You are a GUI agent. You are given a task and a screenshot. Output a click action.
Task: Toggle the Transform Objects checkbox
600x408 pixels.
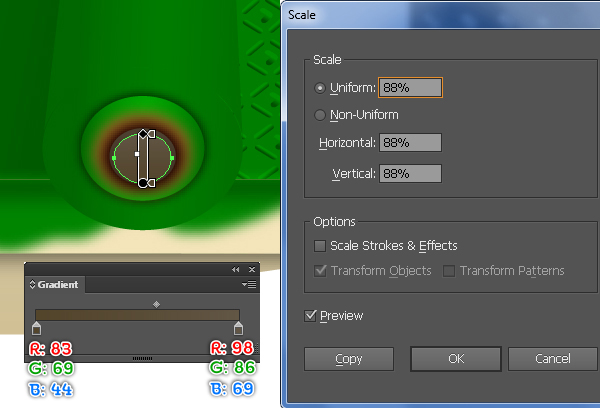320,271
